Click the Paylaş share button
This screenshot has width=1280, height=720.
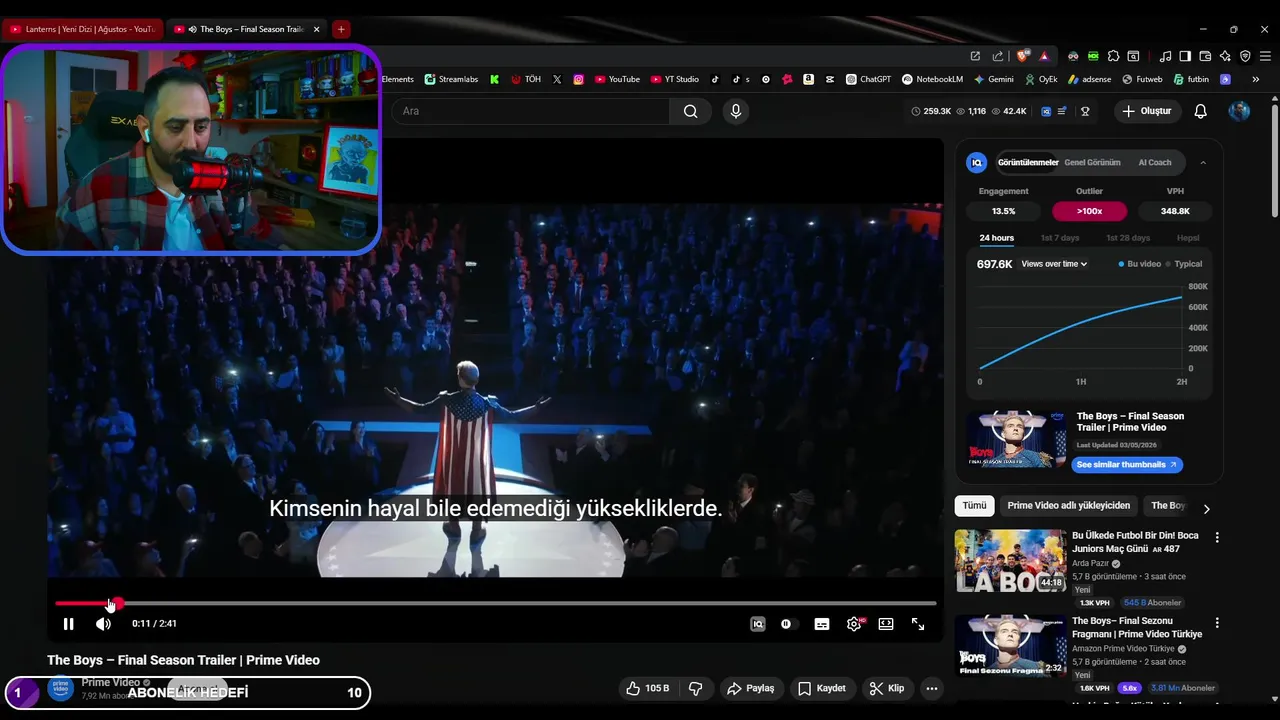tap(751, 688)
